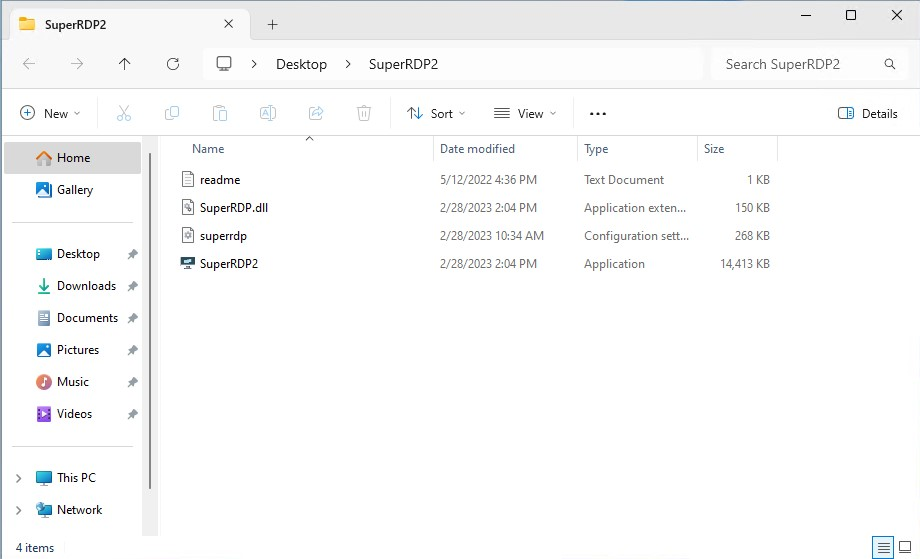Click chevron after the PC icon in breadcrumb
920x559 pixels.
(253, 64)
